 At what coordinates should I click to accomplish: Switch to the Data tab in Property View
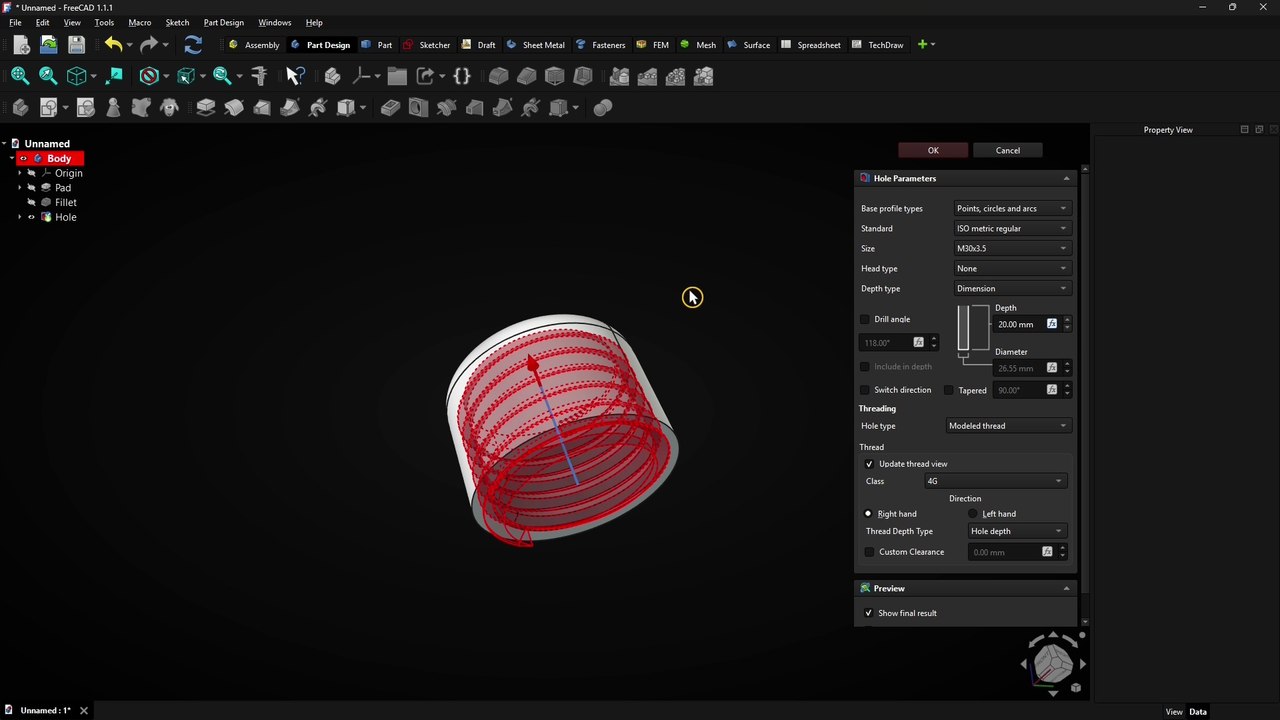1198,712
